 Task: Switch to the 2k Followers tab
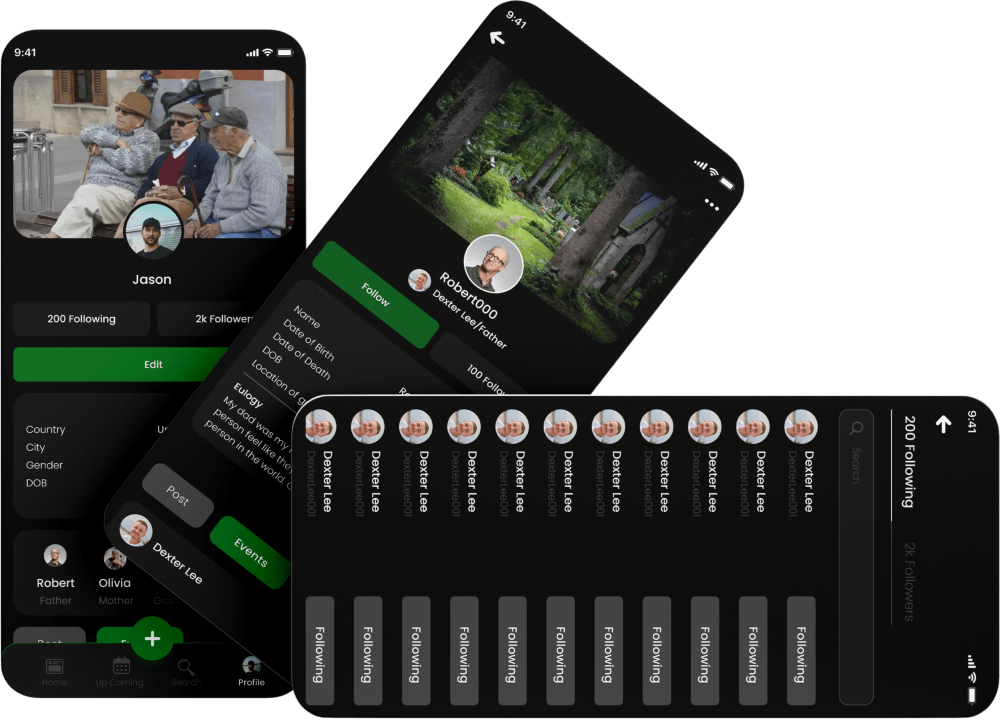pos(909,581)
